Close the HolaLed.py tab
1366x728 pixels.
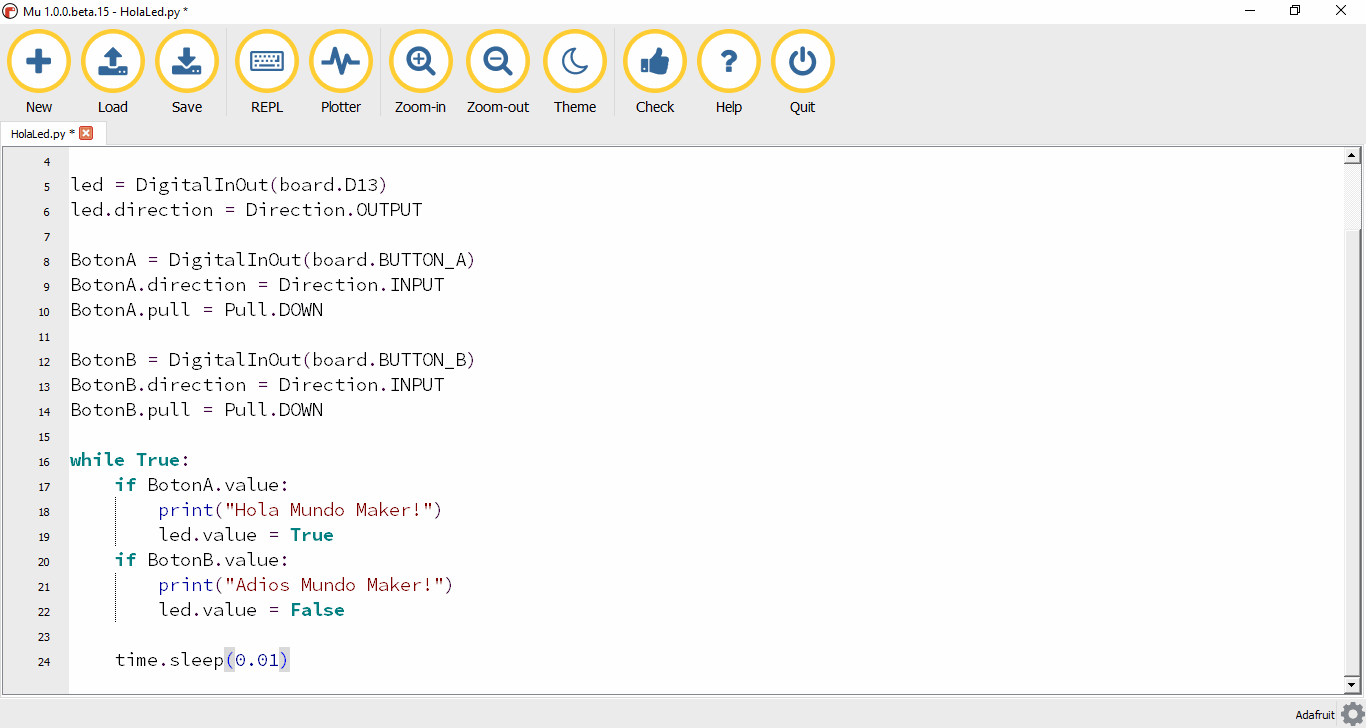click(x=86, y=133)
